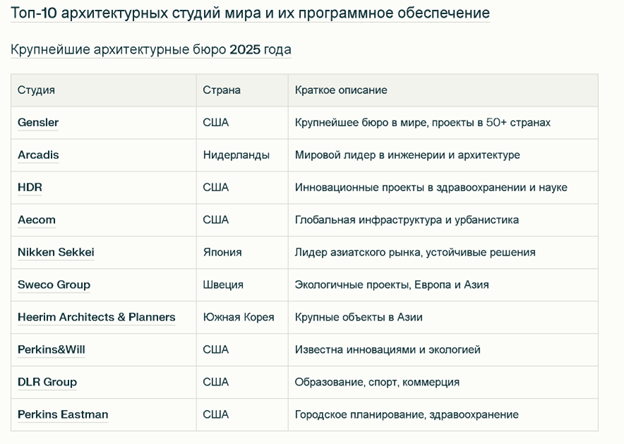The height and width of the screenshot is (444, 624).
Task: Open the Nikken Sekkei link
Action: click(56, 252)
